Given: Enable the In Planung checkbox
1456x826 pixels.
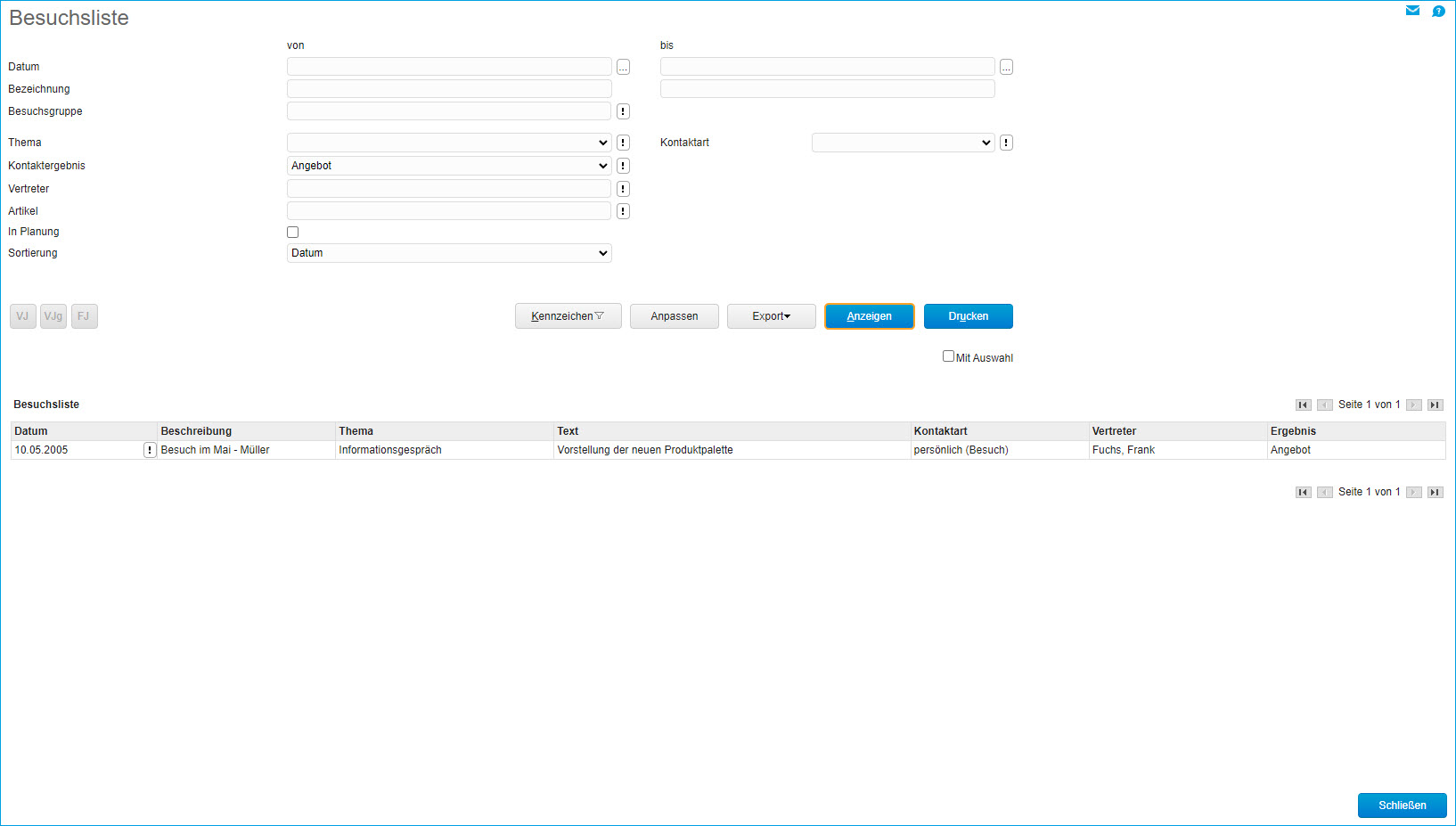Looking at the screenshot, I should click(x=292, y=233).
